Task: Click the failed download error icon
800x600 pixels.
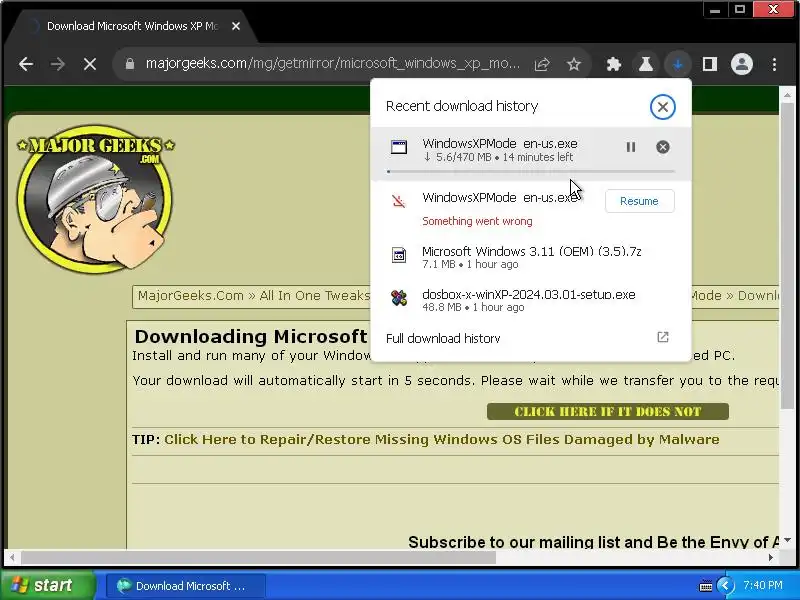Action: pyautogui.click(x=399, y=202)
